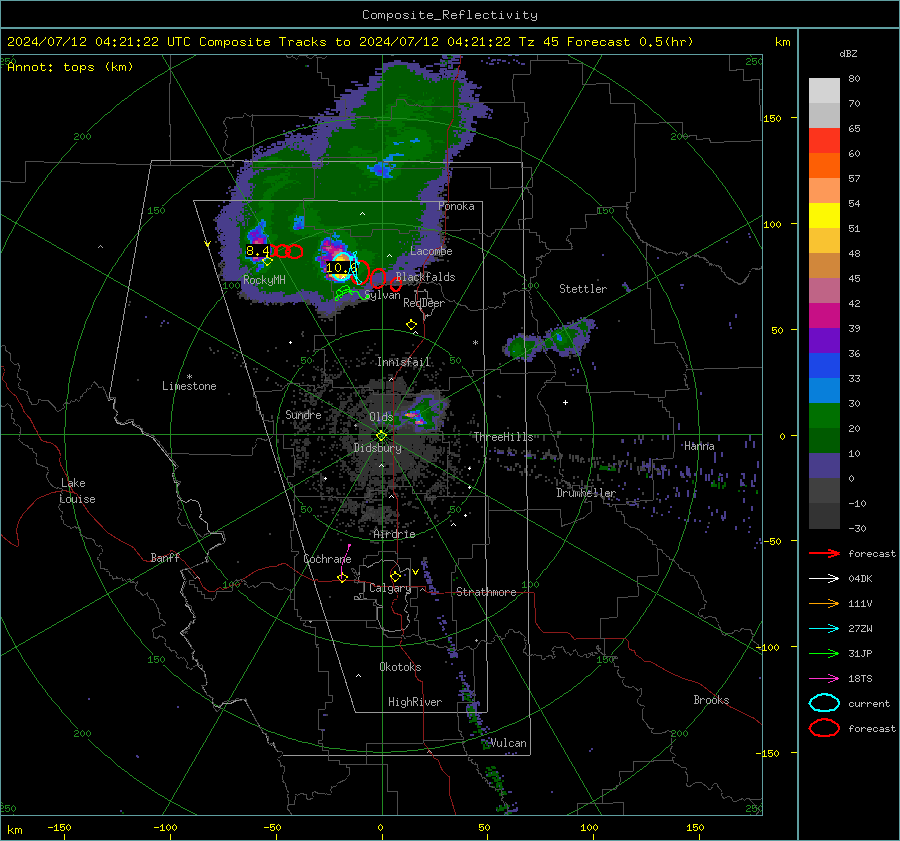Click the red 'forecast' ellipse legend symbol
This screenshot has width=900, height=841.
coord(824,728)
